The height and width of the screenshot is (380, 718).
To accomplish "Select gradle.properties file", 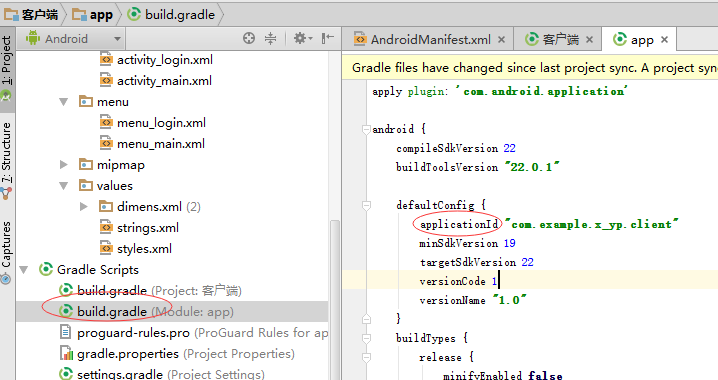I will 177,354.
